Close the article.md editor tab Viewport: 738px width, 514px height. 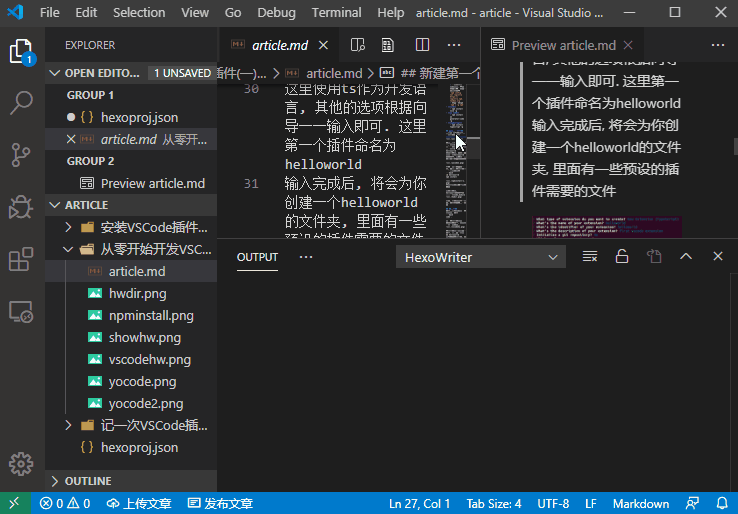pyautogui.click(x=323, y=45)
